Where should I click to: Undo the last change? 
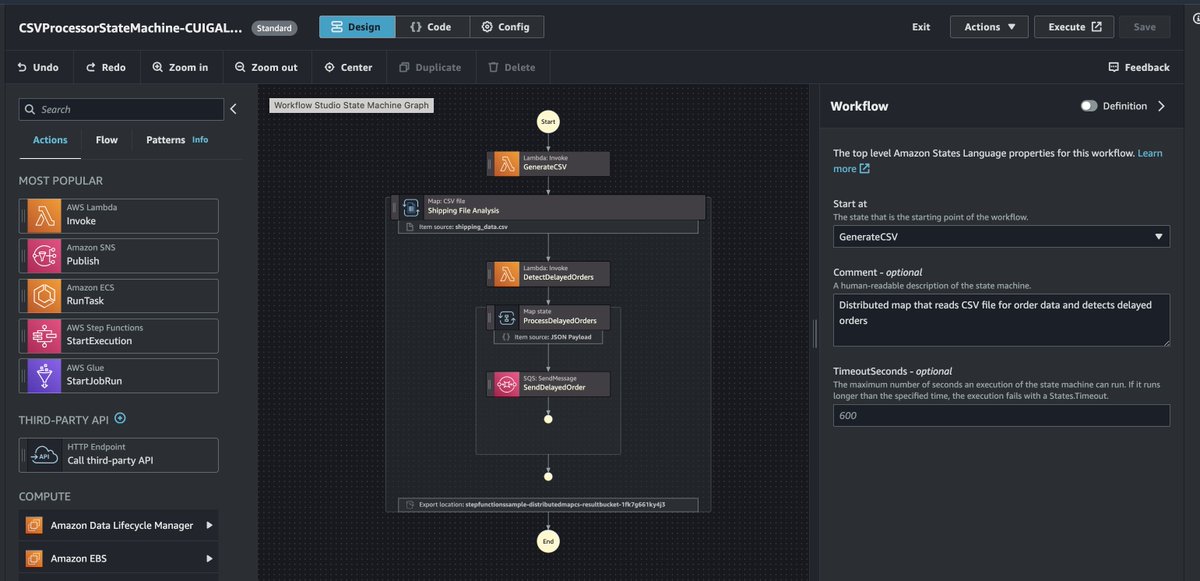click(x=38, y=68)
